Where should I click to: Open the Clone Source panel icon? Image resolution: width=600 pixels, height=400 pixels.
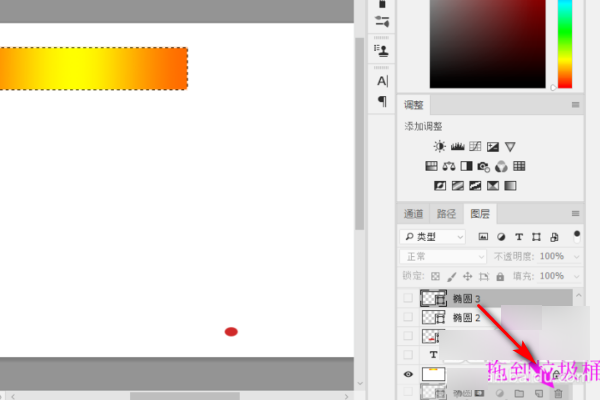pos(382,50)
